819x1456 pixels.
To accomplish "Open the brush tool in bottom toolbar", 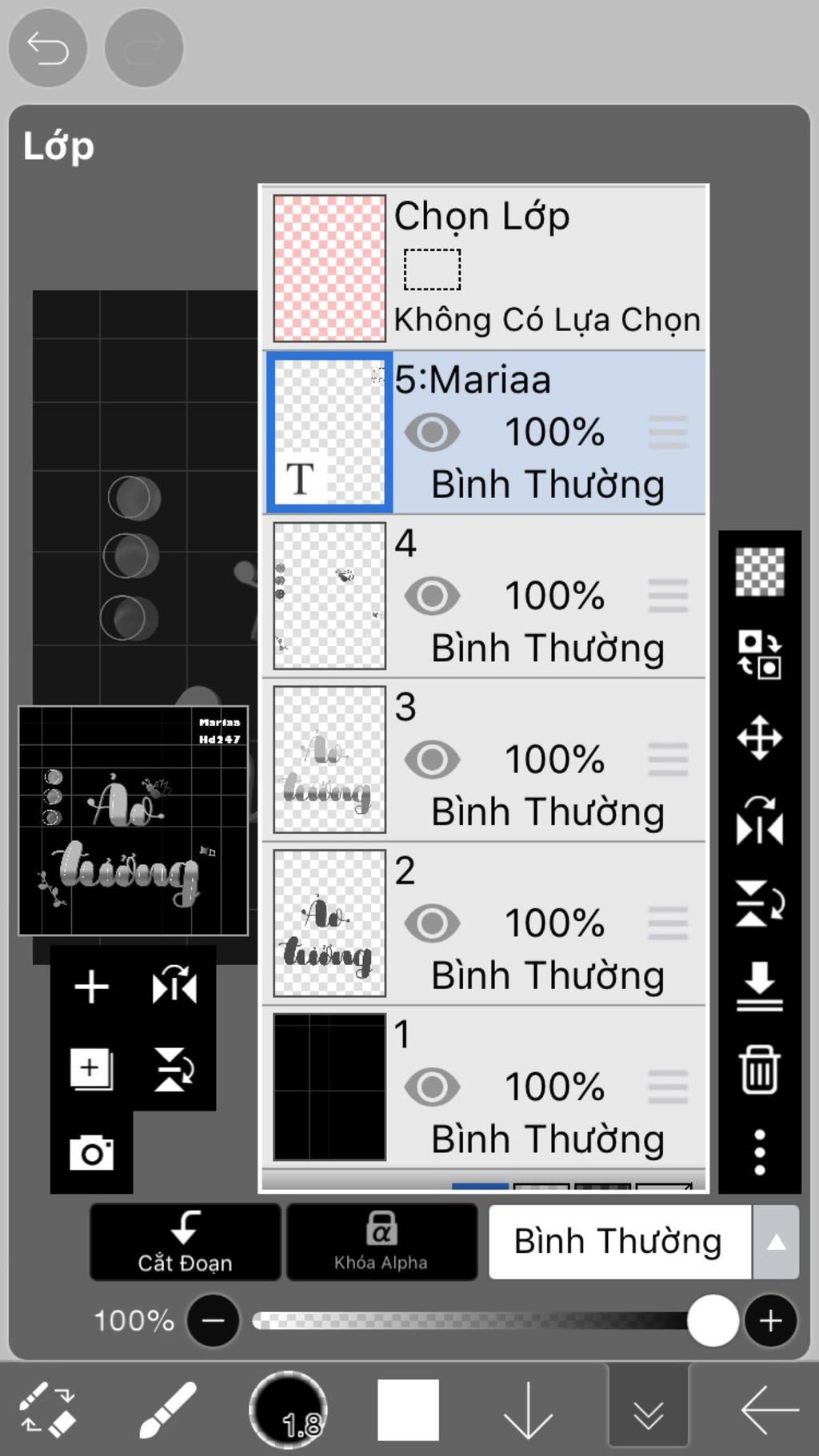I will (x=168, y=1410).
